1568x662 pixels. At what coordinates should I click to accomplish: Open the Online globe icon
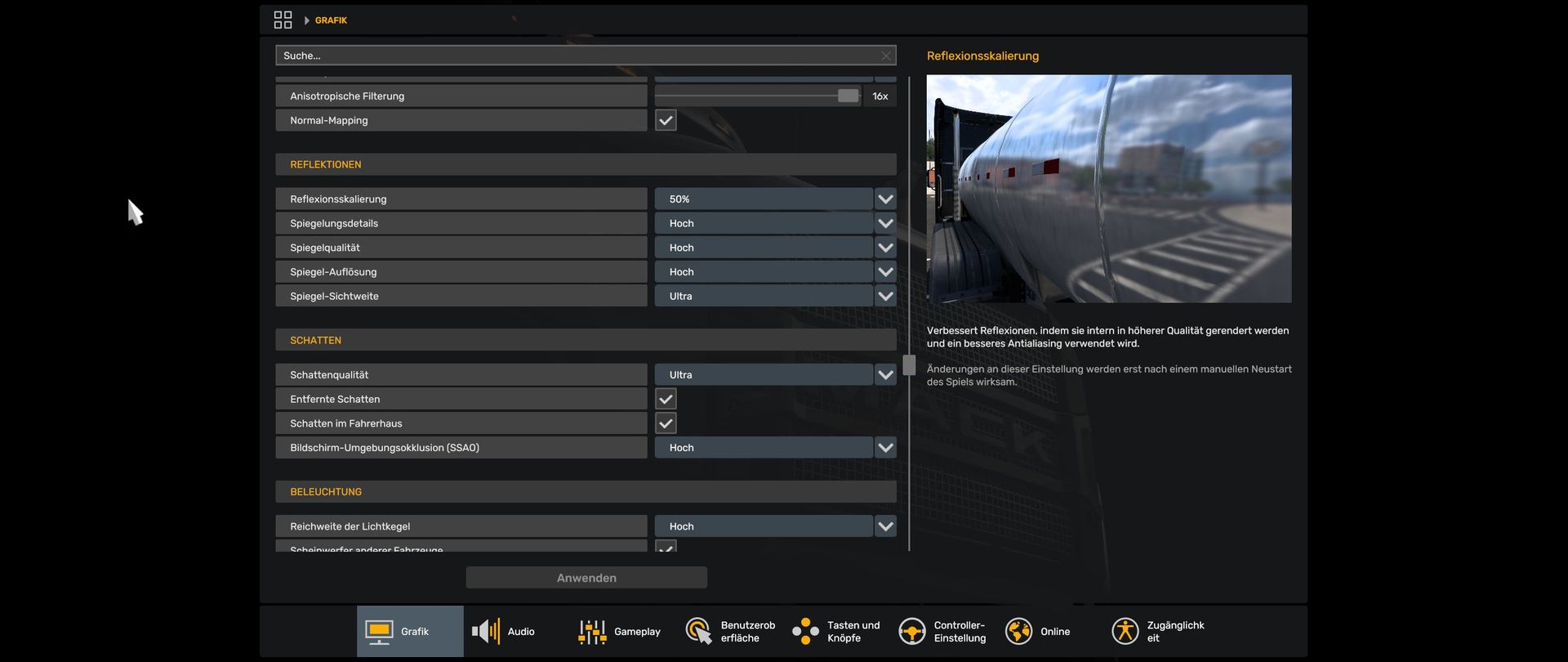tap(1018, 632)
